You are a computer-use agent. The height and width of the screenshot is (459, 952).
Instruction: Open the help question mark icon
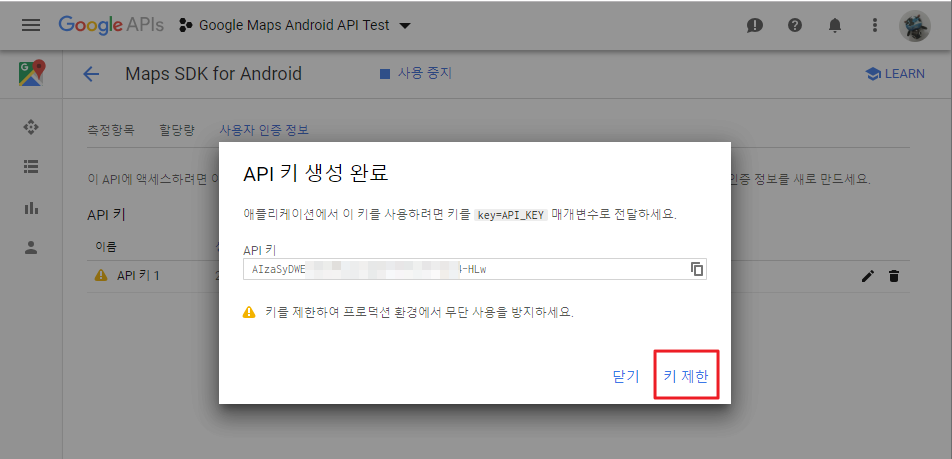[x=795, y=26]
